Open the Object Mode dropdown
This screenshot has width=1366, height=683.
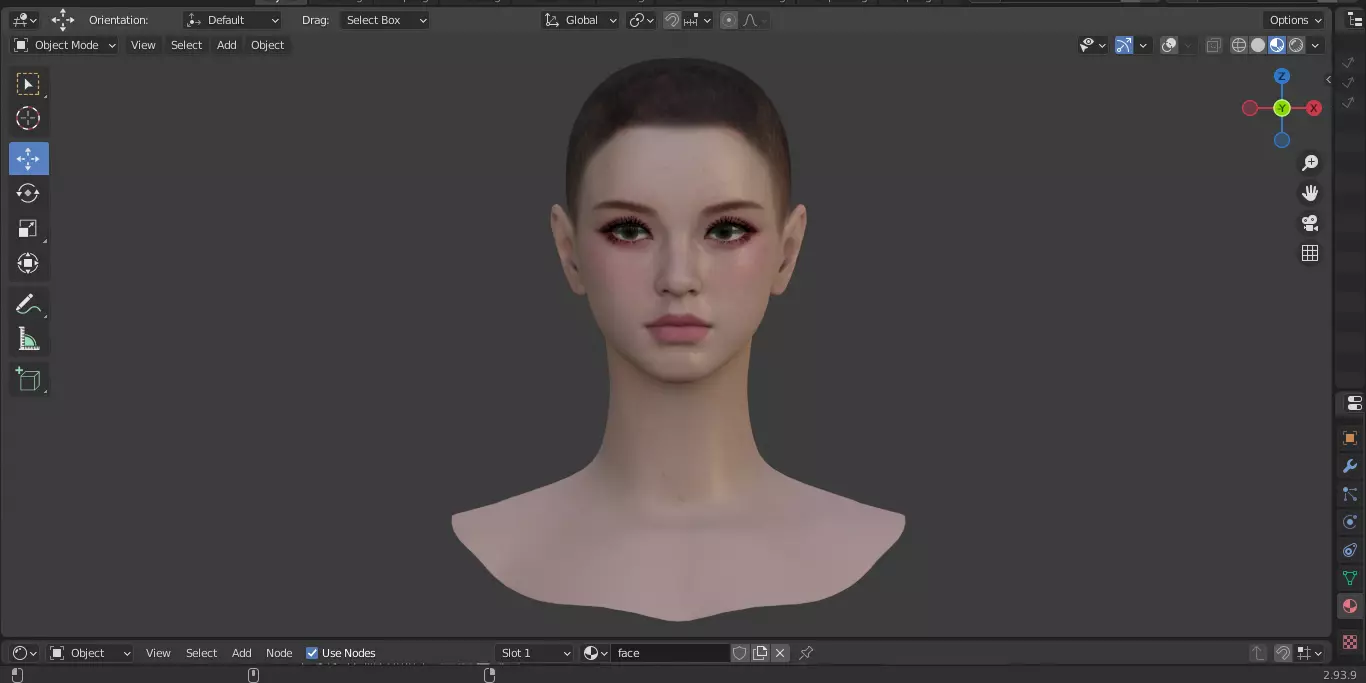(x=64, y=45)
